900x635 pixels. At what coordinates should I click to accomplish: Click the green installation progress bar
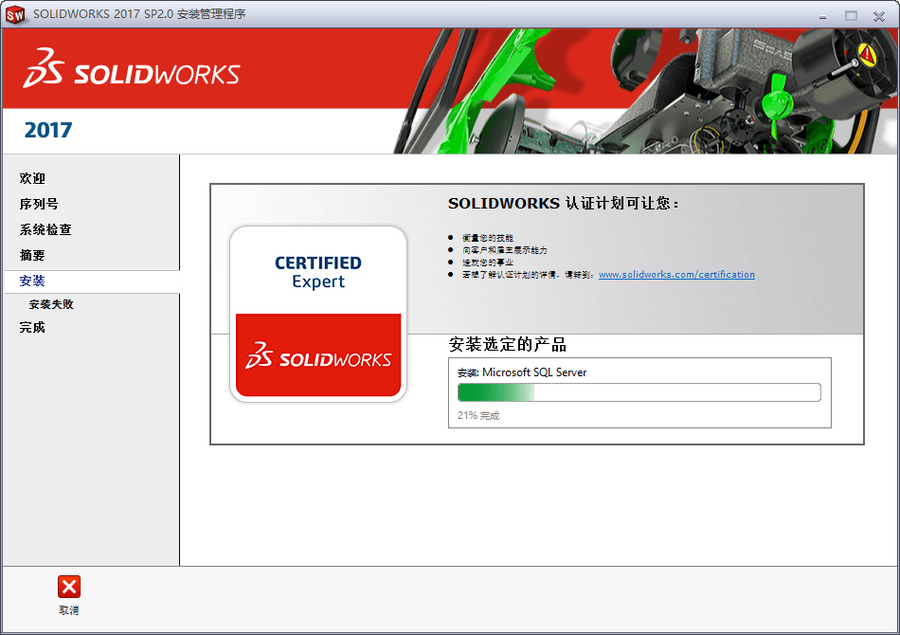[638, 392]
